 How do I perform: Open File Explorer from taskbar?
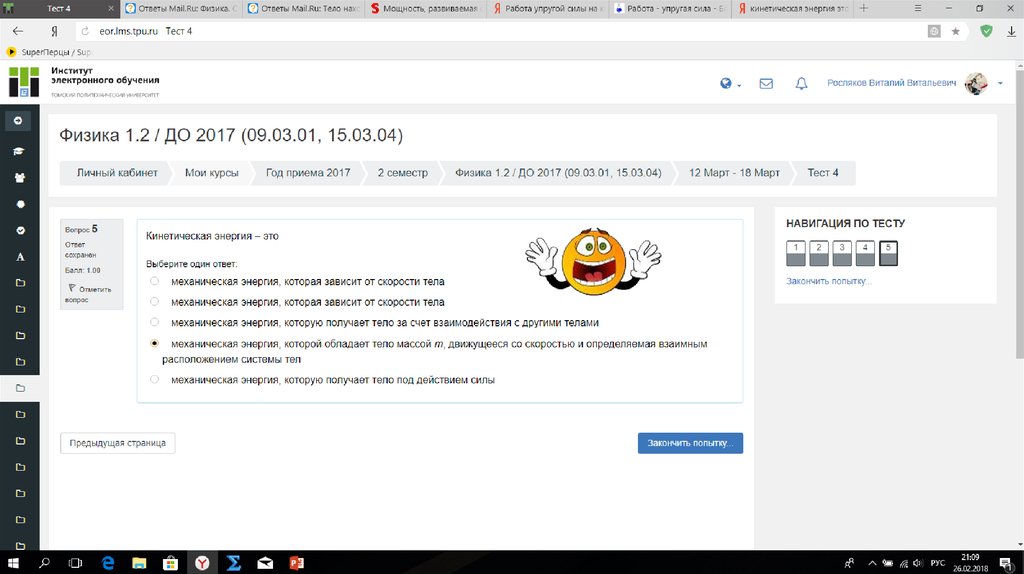(139, 562)
